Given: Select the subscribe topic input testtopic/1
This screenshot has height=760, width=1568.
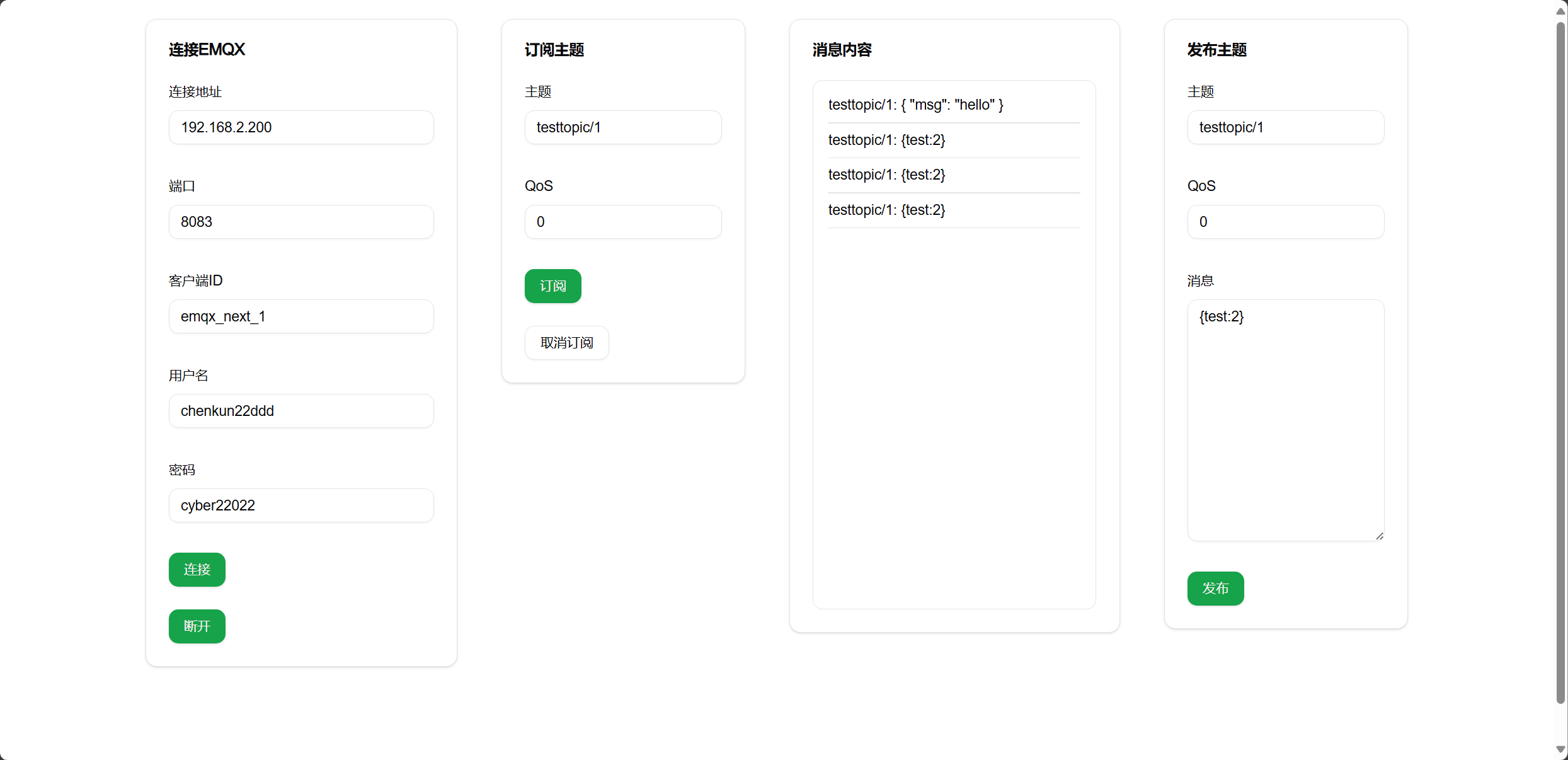Looking at the screenshot, I should point(622,127).
